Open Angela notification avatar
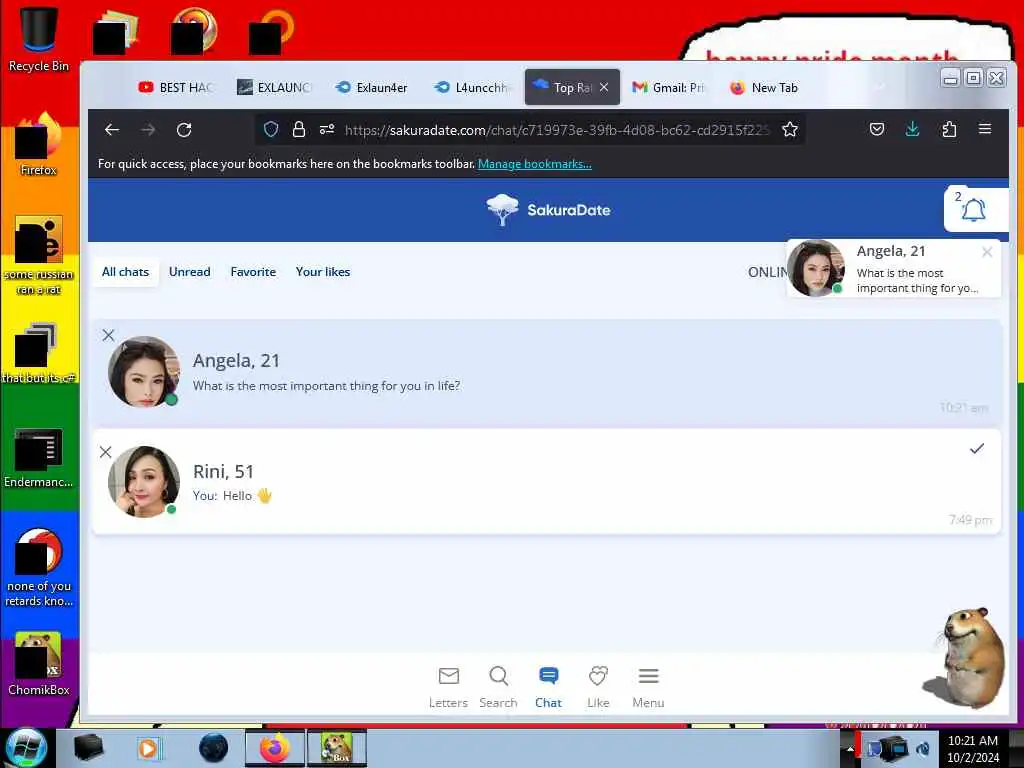 pos(816,268)
